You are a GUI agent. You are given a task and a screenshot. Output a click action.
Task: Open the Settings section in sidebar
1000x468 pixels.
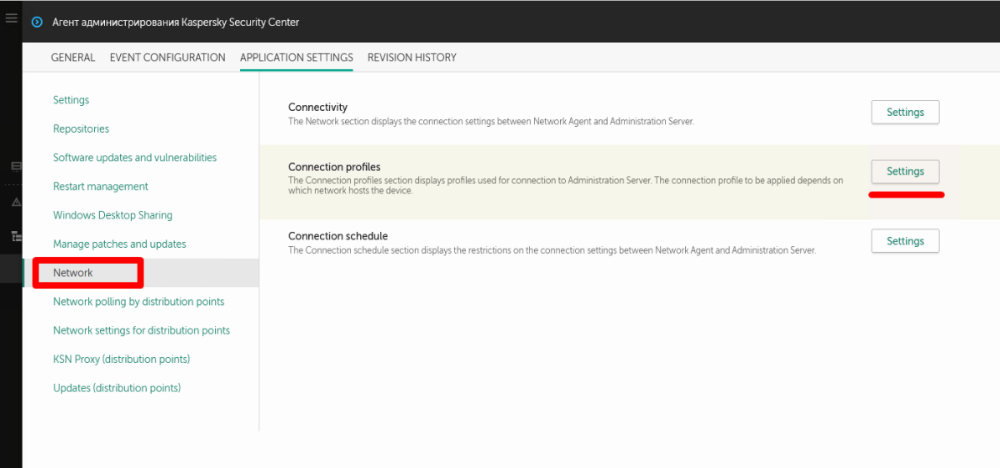(x=71, y=100)
